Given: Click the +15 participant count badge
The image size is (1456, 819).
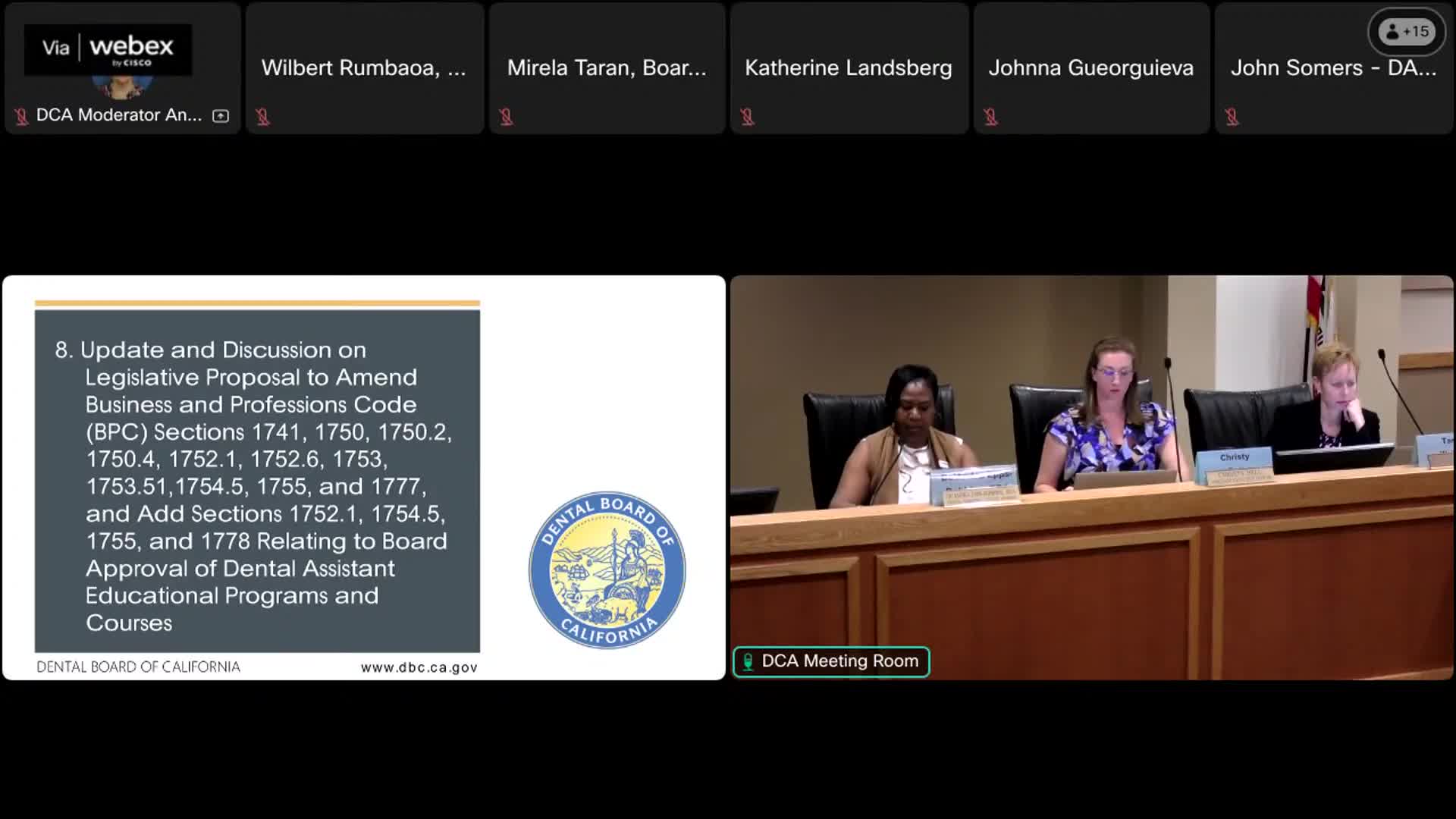Looking at the screenshot, I should (1407, 32).
